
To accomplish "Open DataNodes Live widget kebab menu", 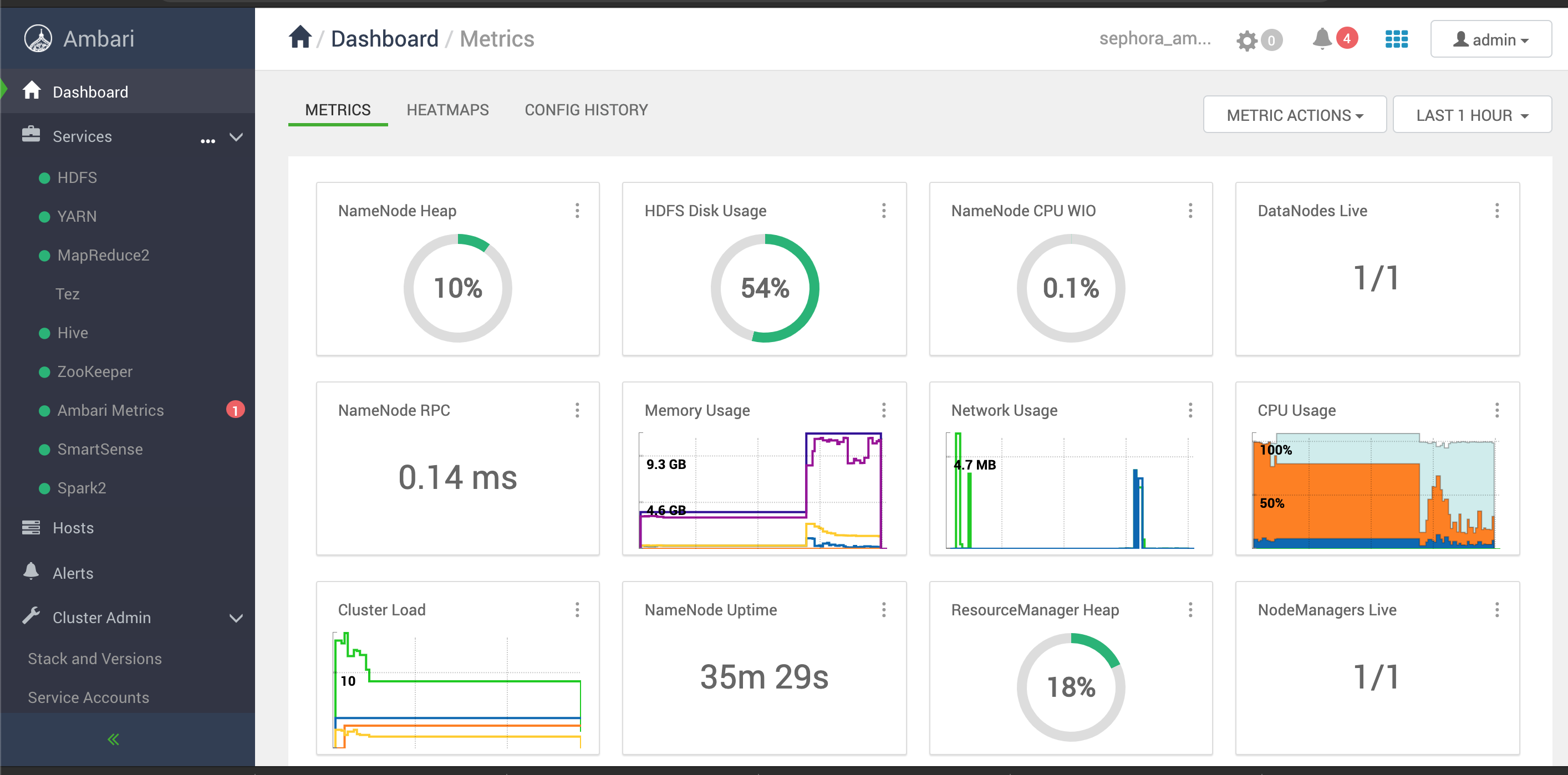I will [x=1497, y=211].
